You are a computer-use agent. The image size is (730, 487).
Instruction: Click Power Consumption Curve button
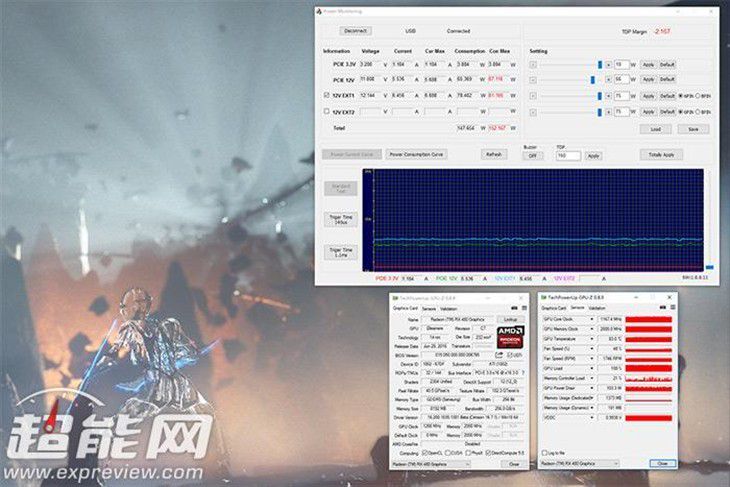tap(416, 154)
